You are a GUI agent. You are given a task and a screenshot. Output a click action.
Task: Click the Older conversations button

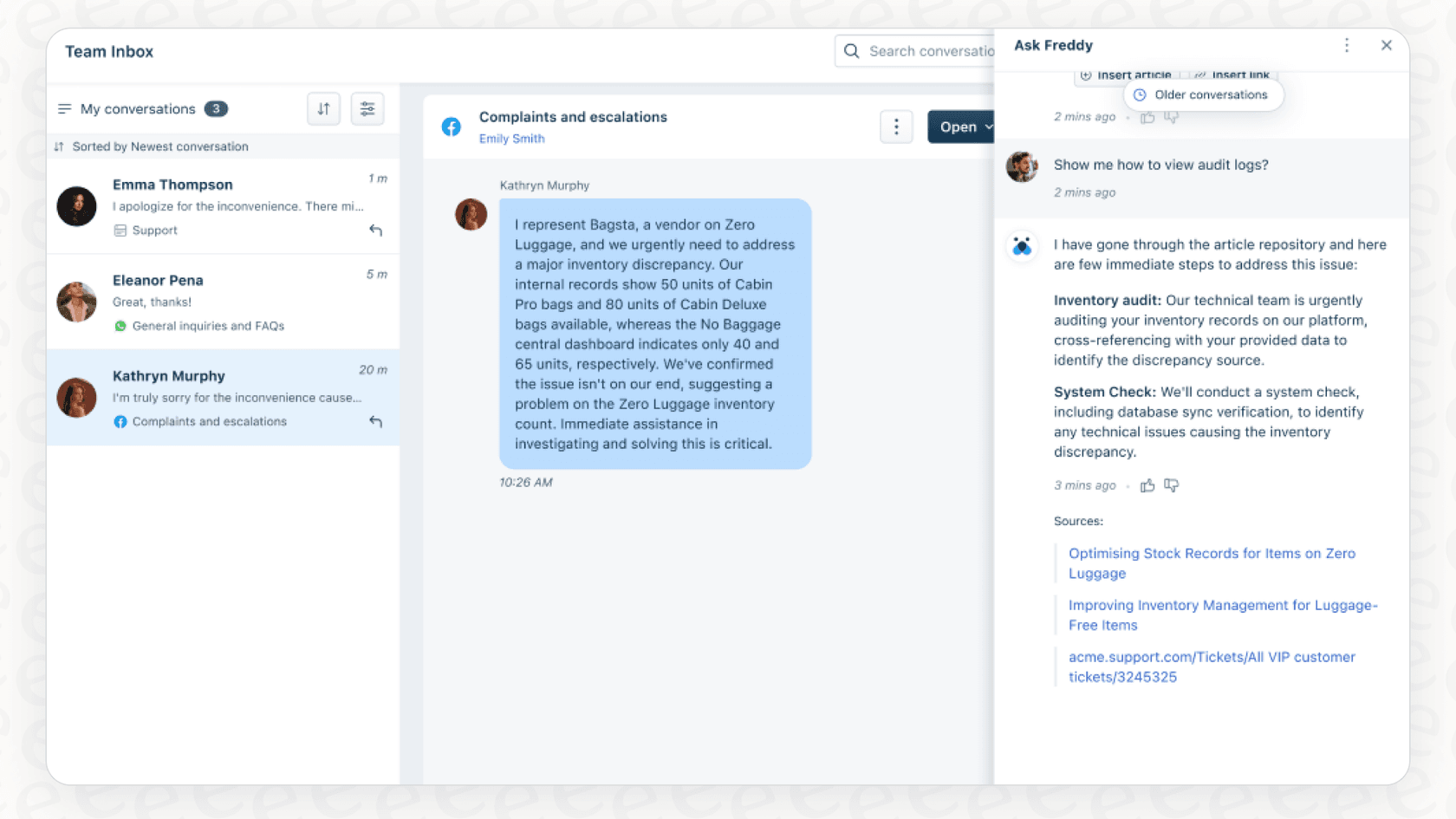coord(1203,95)
